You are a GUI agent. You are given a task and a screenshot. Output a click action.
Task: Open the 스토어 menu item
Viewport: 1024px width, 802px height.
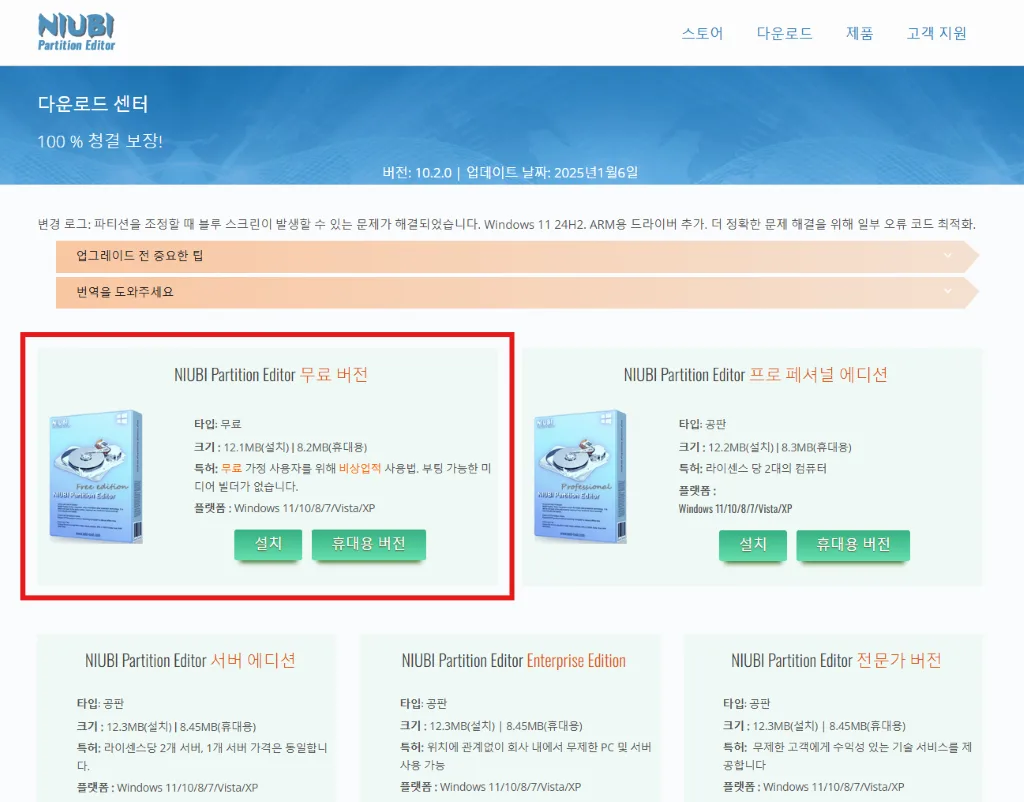702,33
